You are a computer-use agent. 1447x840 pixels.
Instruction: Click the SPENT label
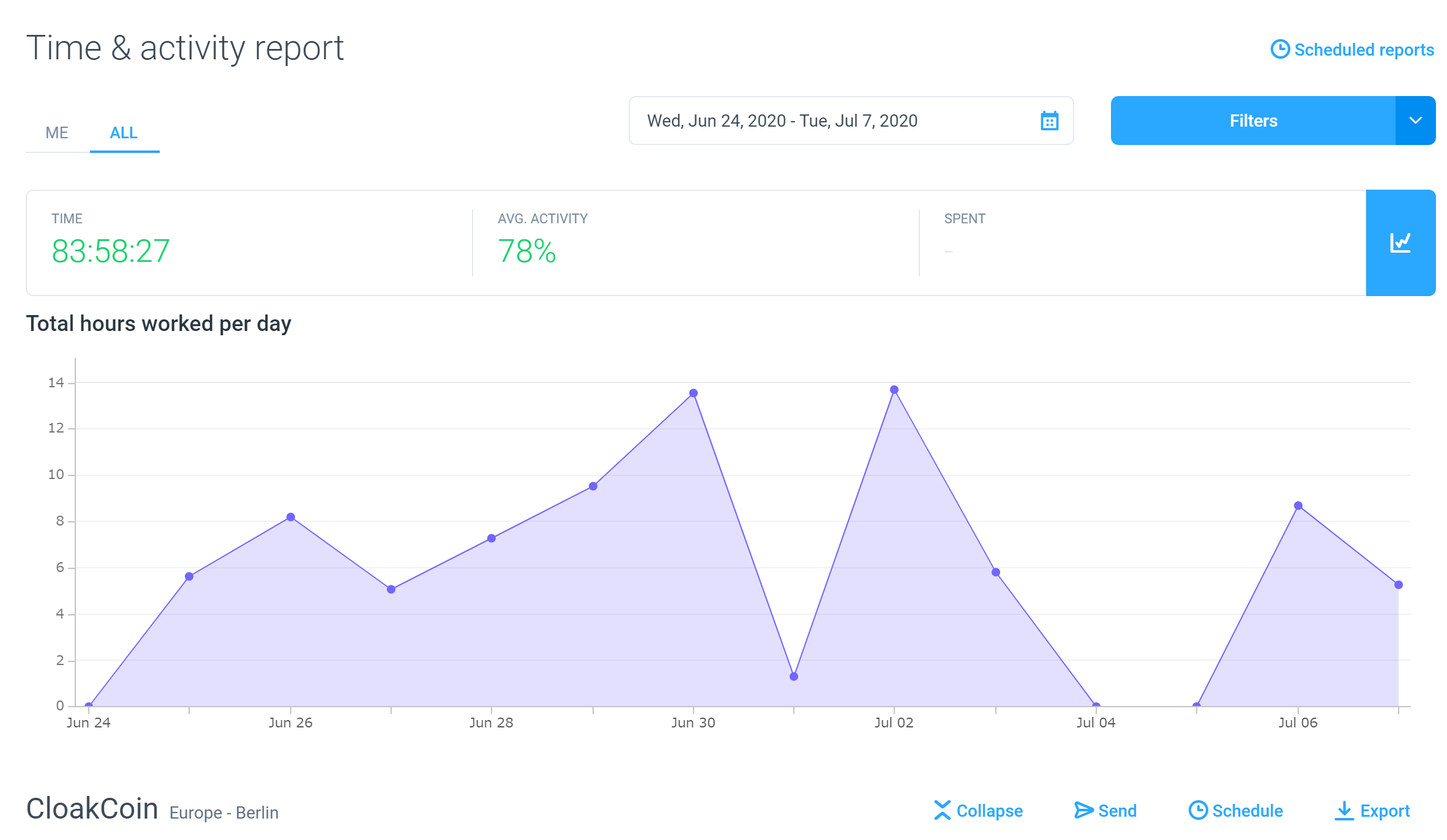coord(965,218)
